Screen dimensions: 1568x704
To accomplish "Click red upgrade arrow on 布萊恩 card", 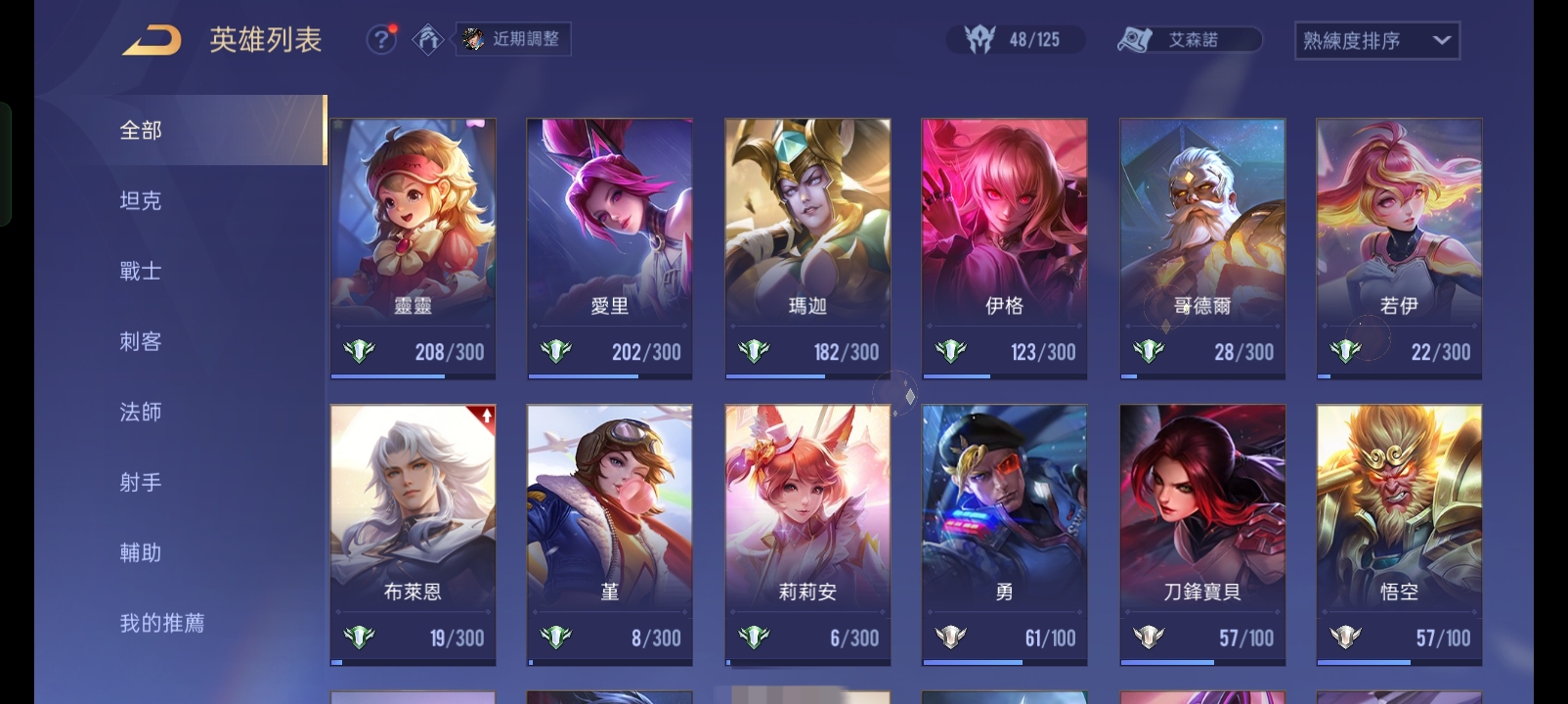I will (486, 417).
